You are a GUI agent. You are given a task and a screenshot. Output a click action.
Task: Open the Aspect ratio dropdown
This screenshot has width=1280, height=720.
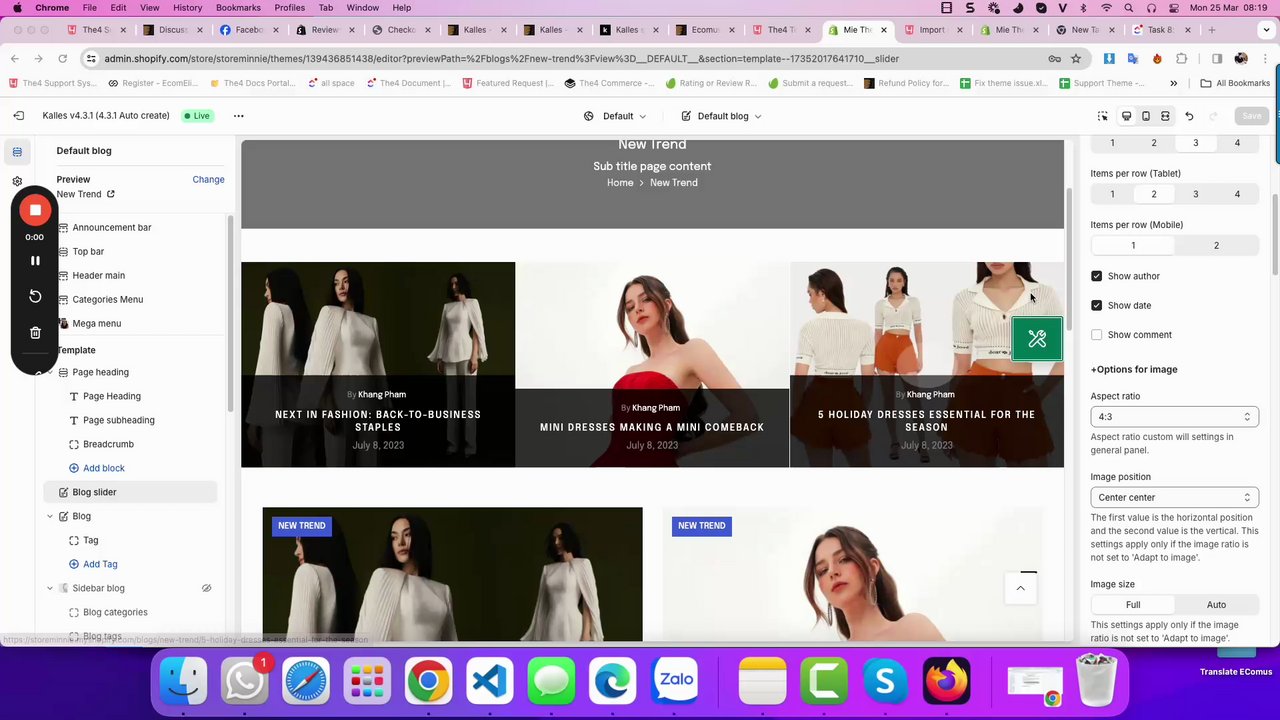click(x=1174, y=417)
